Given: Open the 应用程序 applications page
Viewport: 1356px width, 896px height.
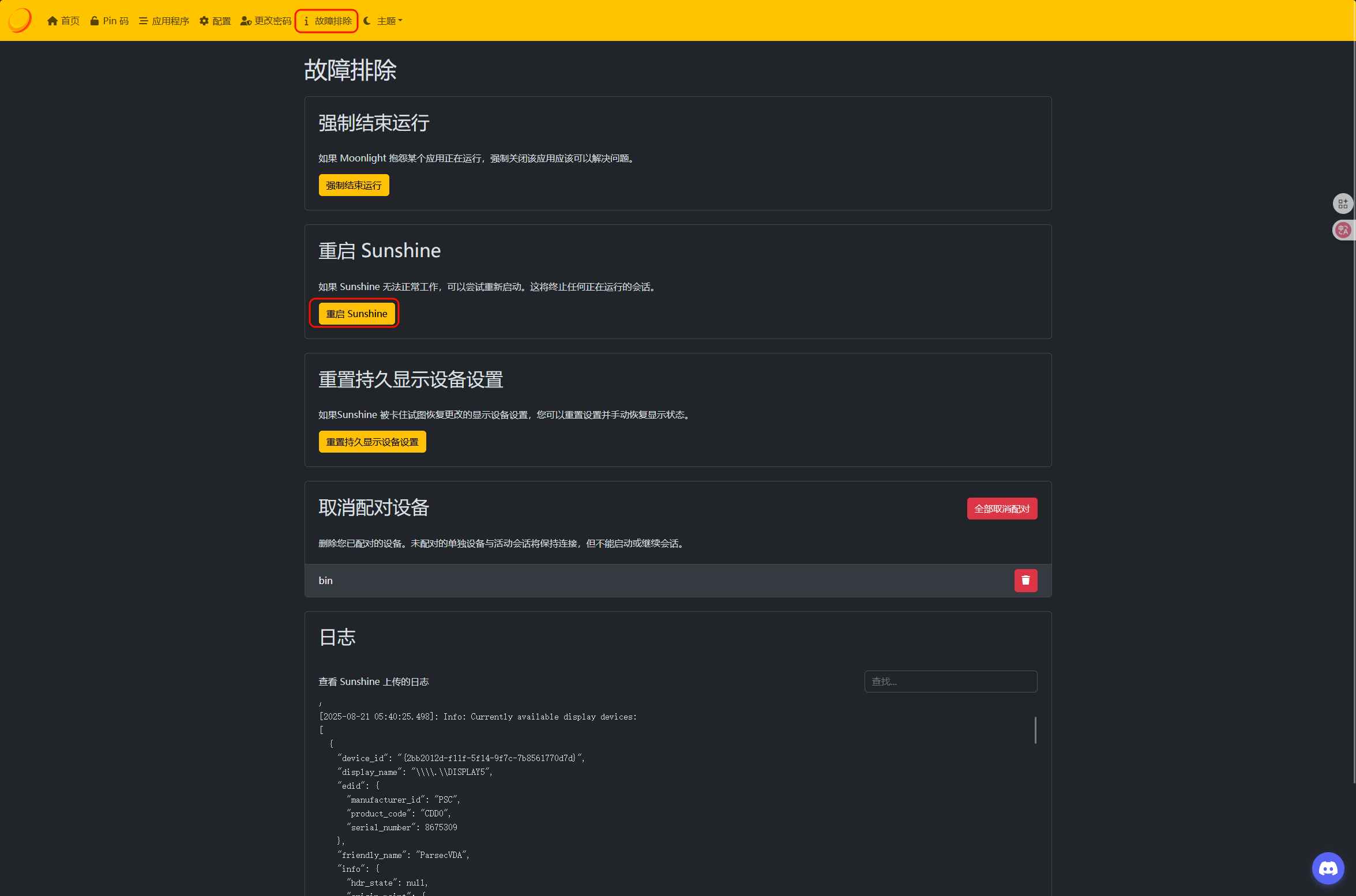Looking at the screenshot, I should point(164,21).
